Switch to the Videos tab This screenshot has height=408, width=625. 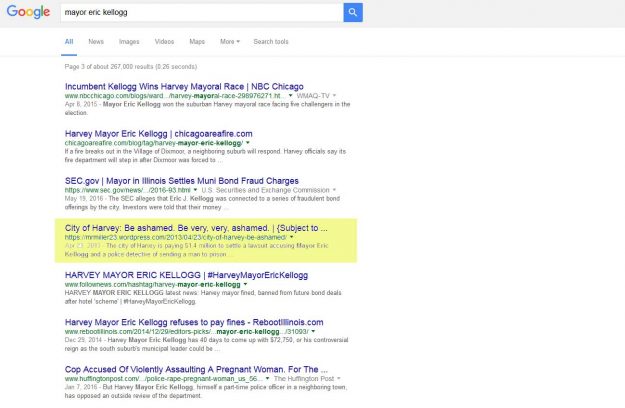click(164, 41)
